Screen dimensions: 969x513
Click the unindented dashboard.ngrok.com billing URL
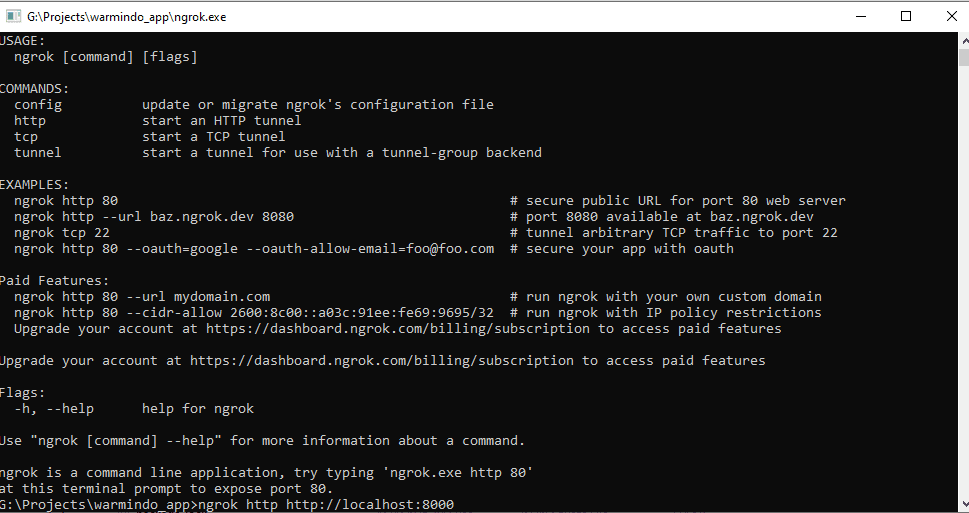tap(381, 360)
